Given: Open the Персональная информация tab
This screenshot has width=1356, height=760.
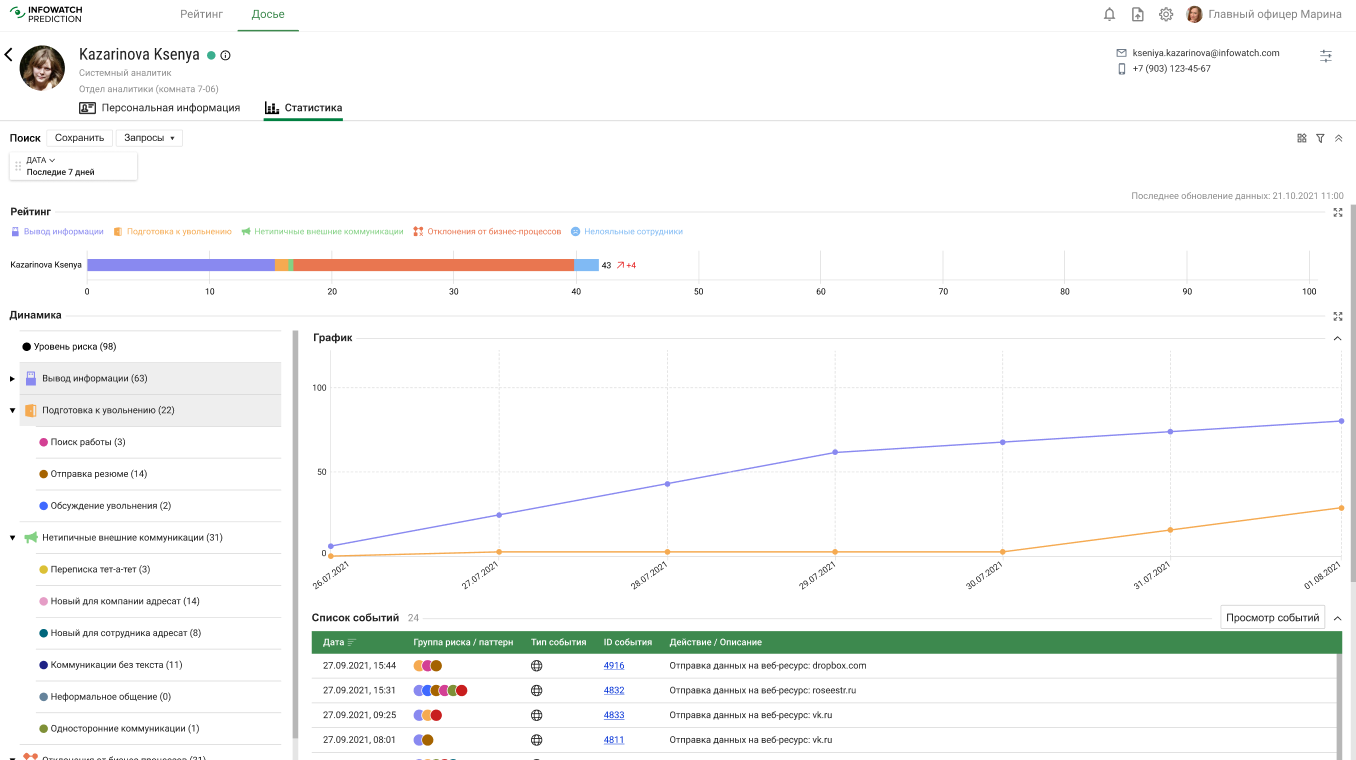Looking at the screenshot, I should tap(160, 108).
